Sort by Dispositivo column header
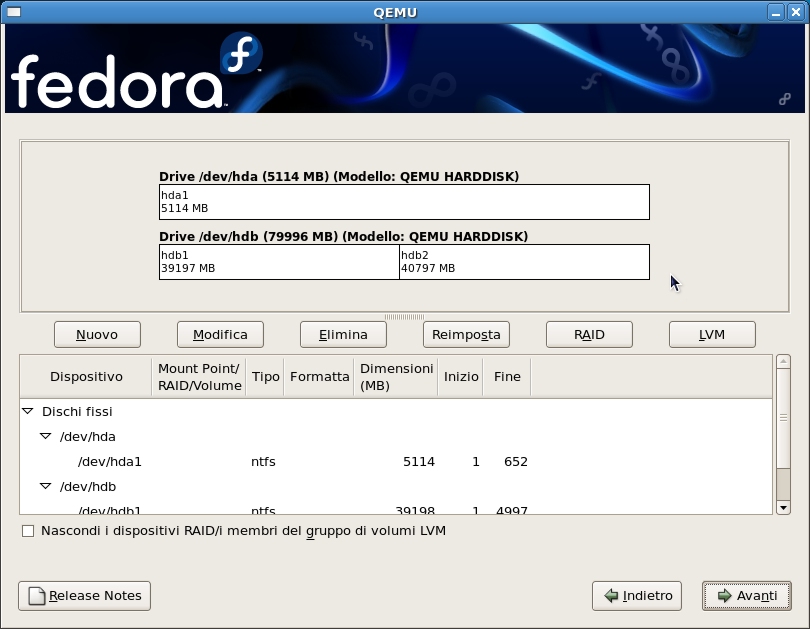 (86, 377)
